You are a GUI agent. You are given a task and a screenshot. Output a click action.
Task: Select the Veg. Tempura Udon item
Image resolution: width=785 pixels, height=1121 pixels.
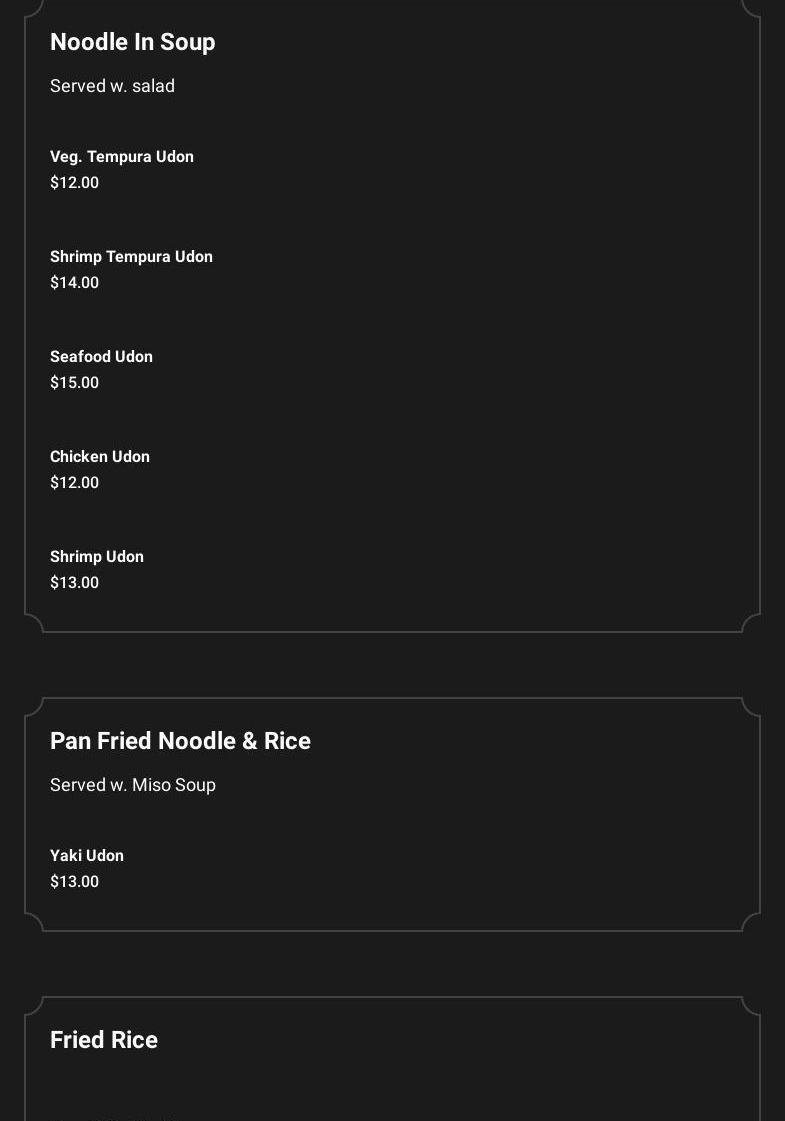coord(122,157)
